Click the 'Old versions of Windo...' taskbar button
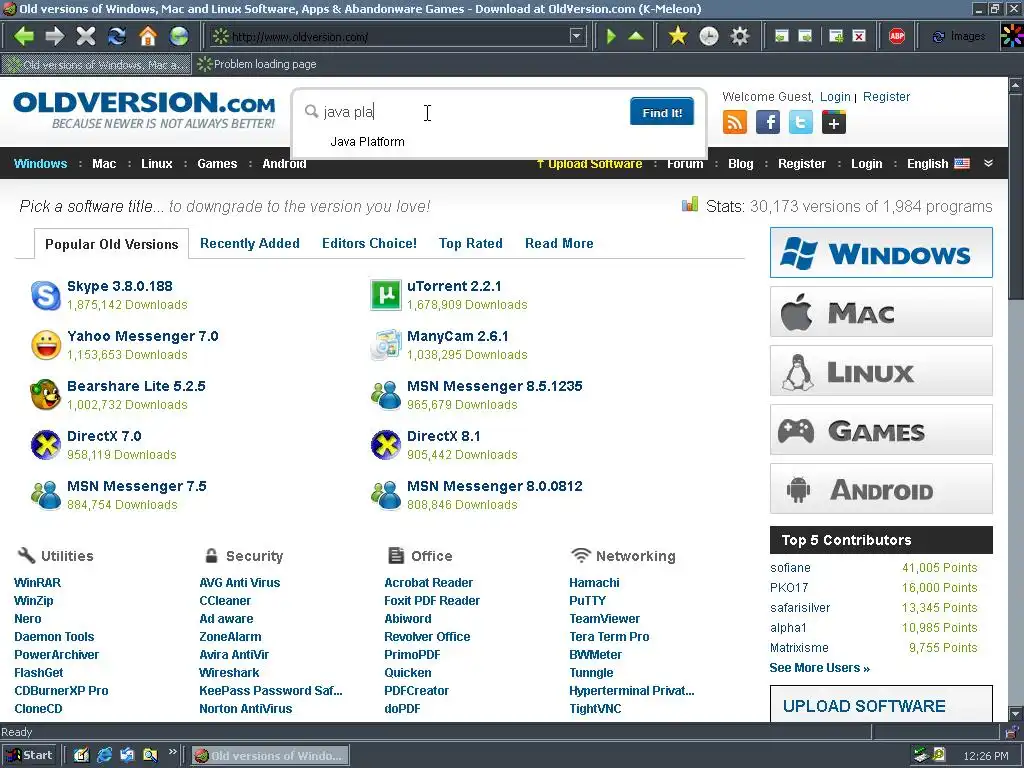Screen dimensions: 1024x768 tap(270, 756)
